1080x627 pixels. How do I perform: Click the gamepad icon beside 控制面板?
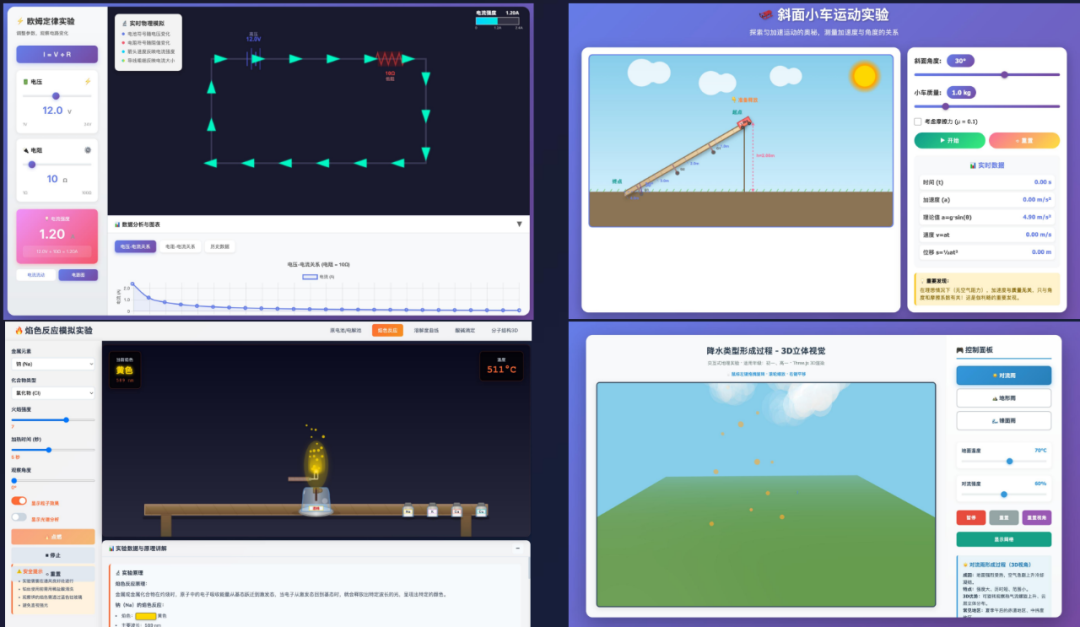tap(959, 350)
